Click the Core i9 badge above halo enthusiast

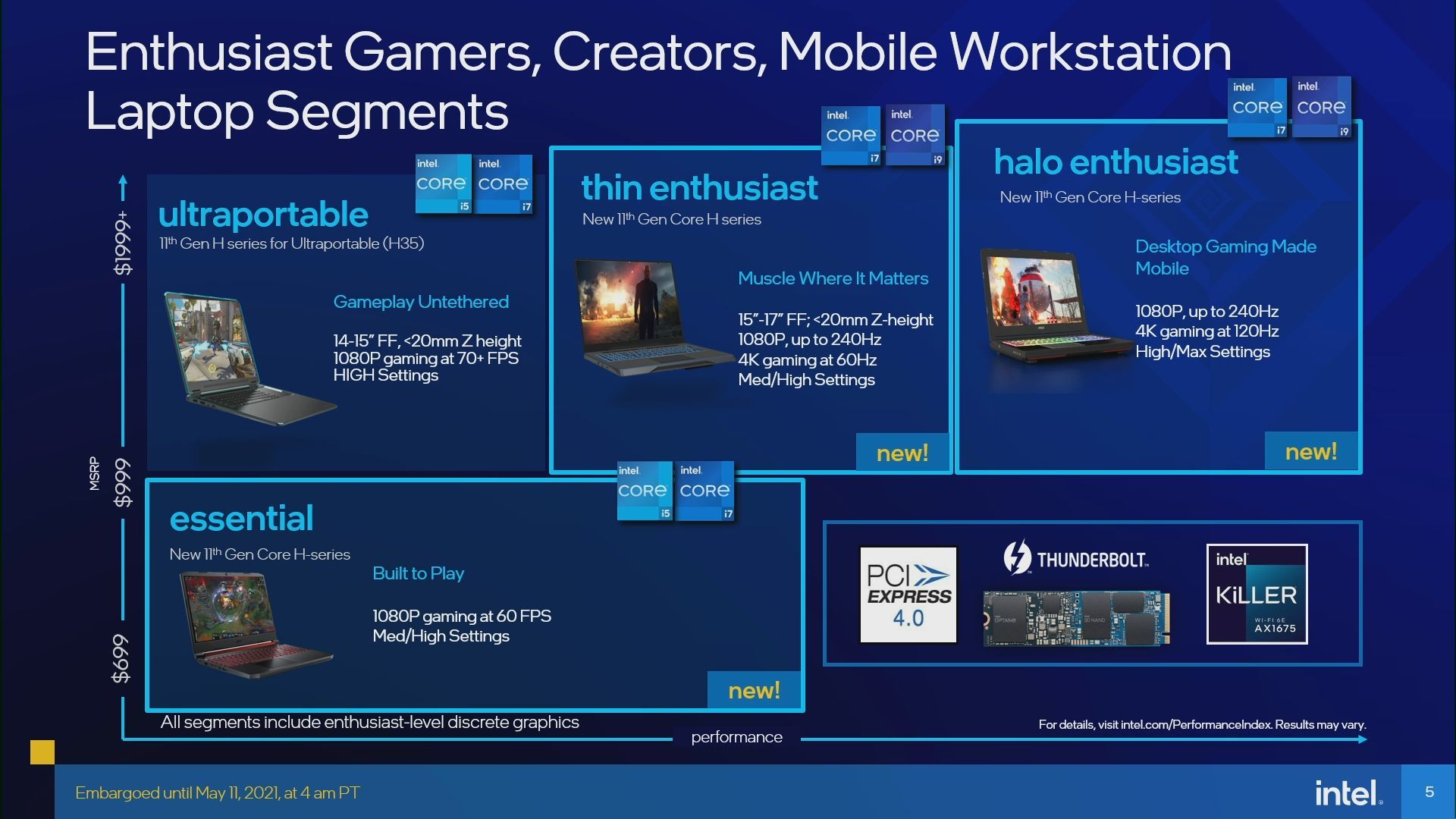pyautogui.click(x=1322, y=107)
